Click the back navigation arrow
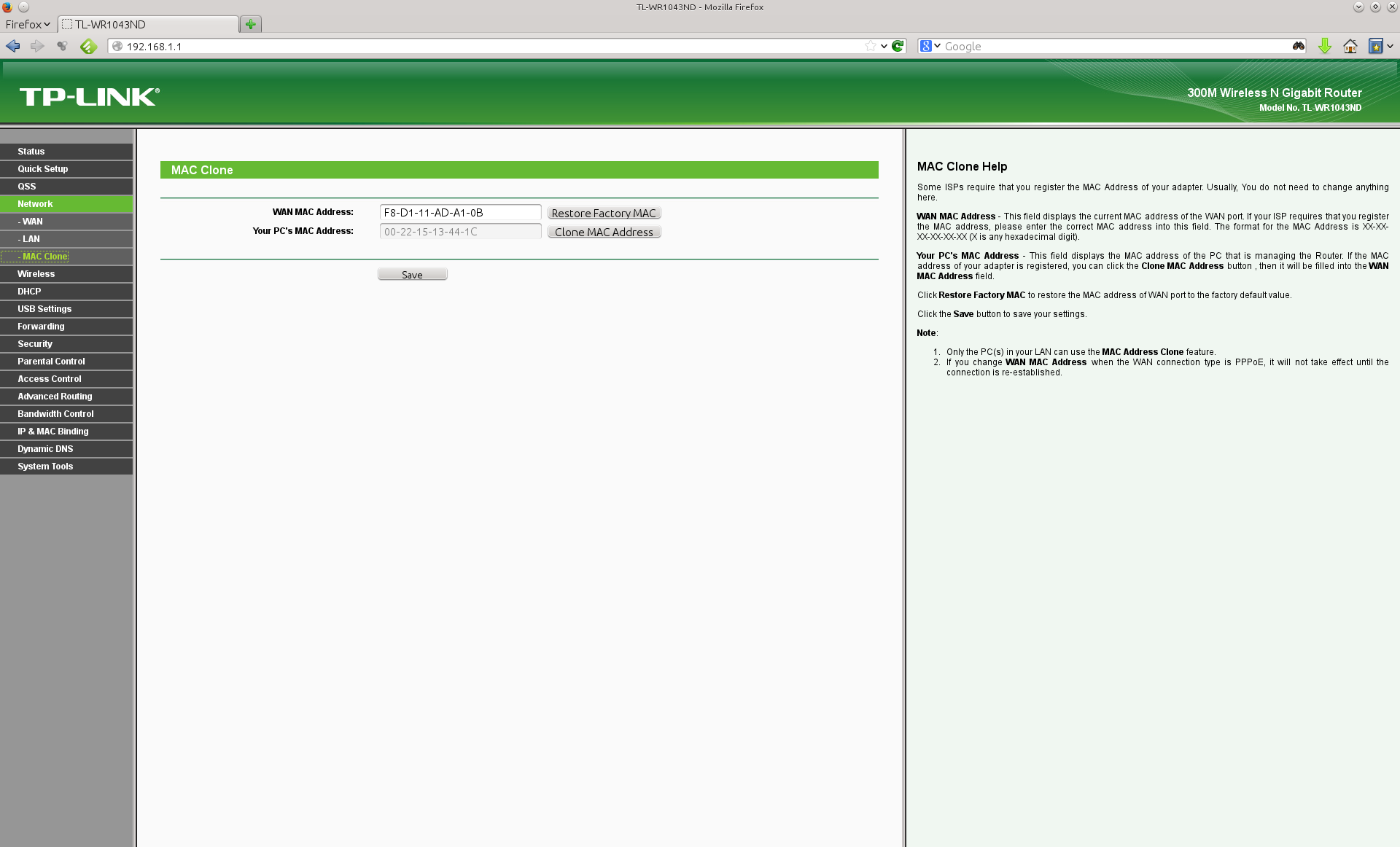Screen dimensions: 1400x847 click(13, 46)
